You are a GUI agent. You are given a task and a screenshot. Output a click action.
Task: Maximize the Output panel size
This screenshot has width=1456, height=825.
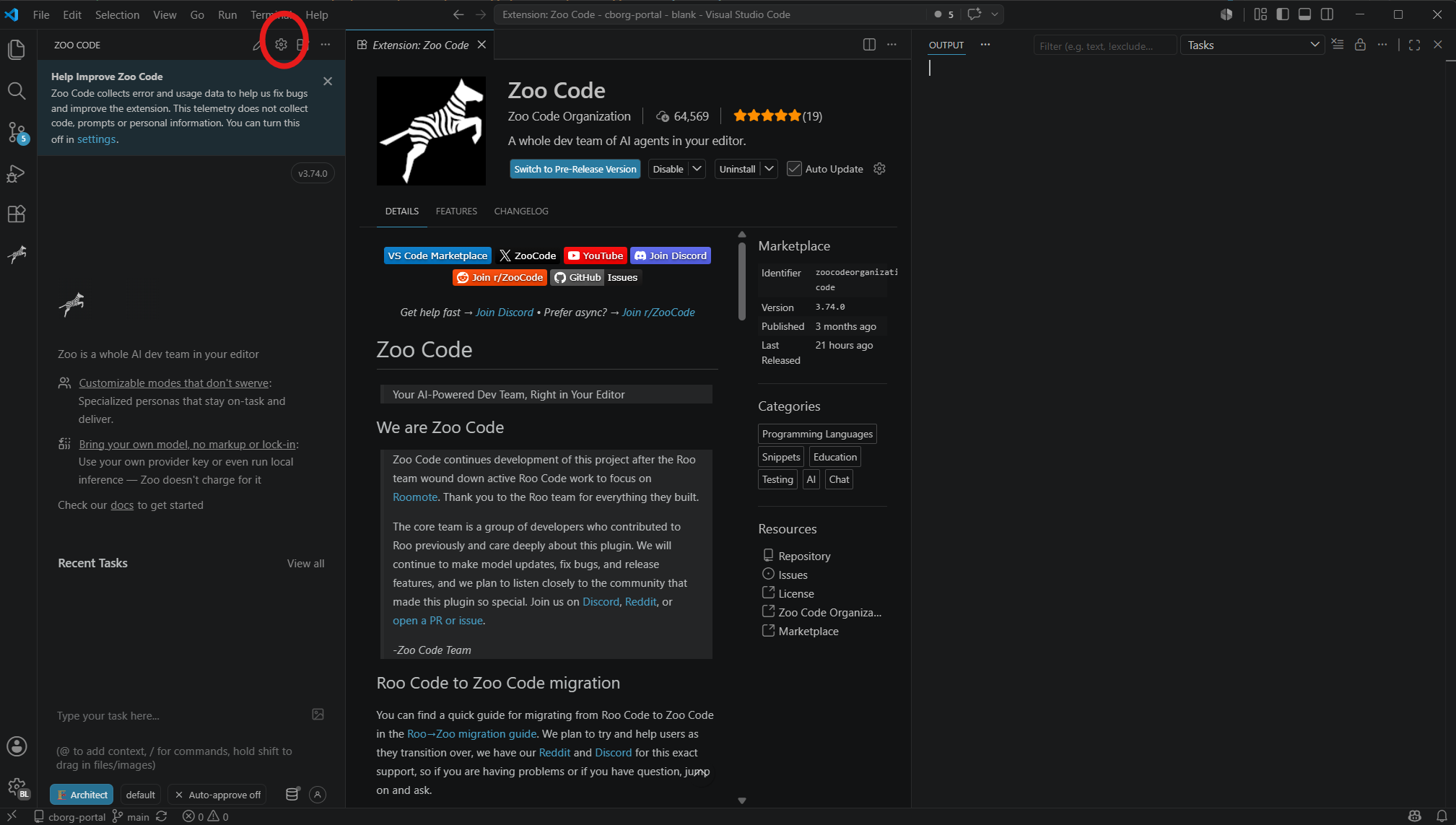1414,45
